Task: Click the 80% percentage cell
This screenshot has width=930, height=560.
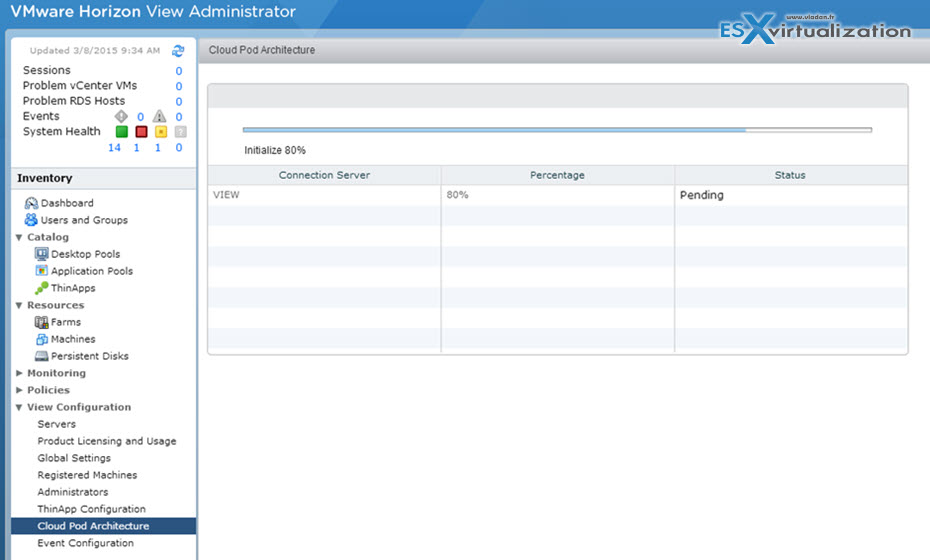Action: [x=558, y=195]
